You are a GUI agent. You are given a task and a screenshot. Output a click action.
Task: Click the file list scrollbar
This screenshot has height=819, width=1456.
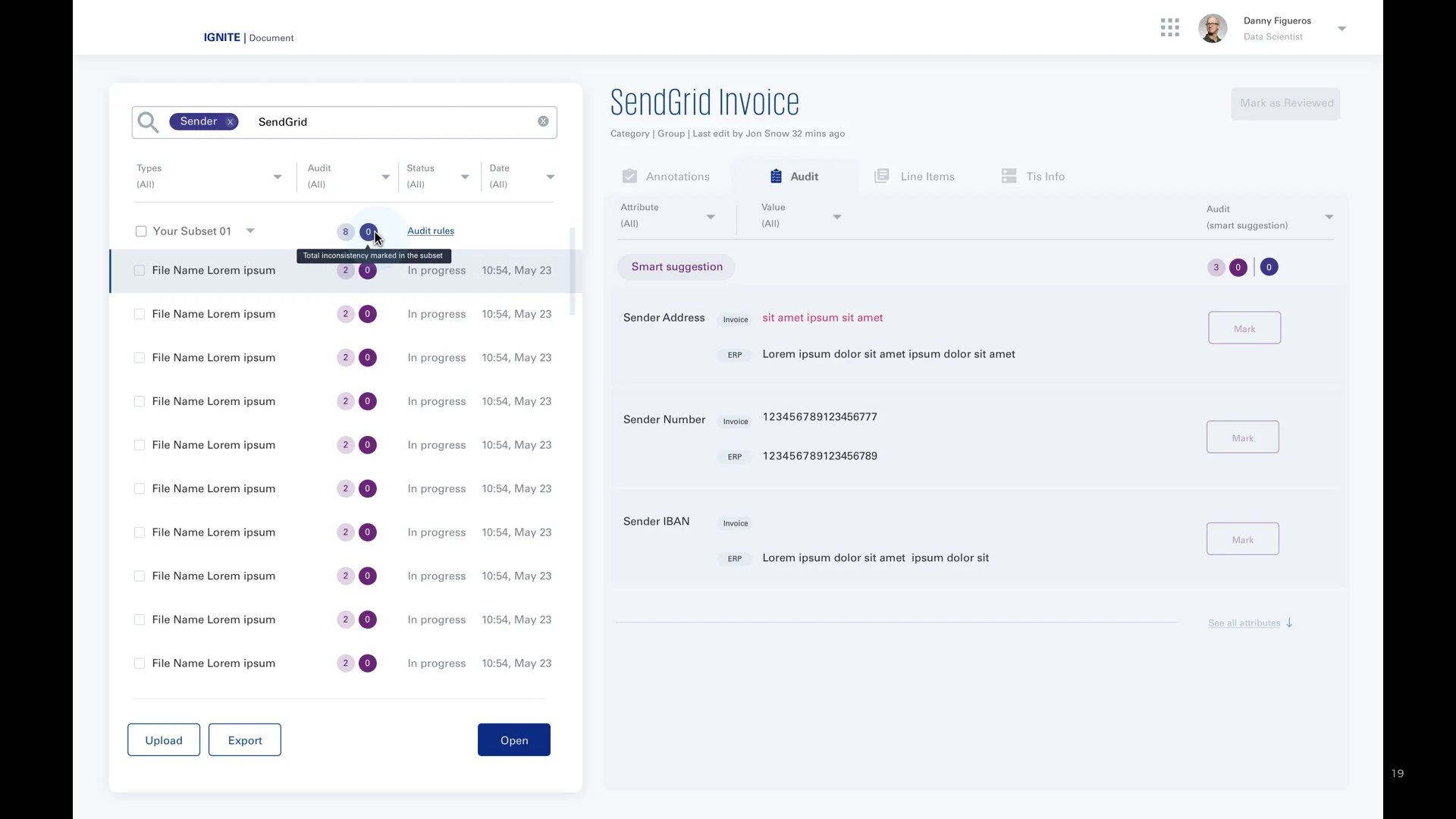[573, 271]
